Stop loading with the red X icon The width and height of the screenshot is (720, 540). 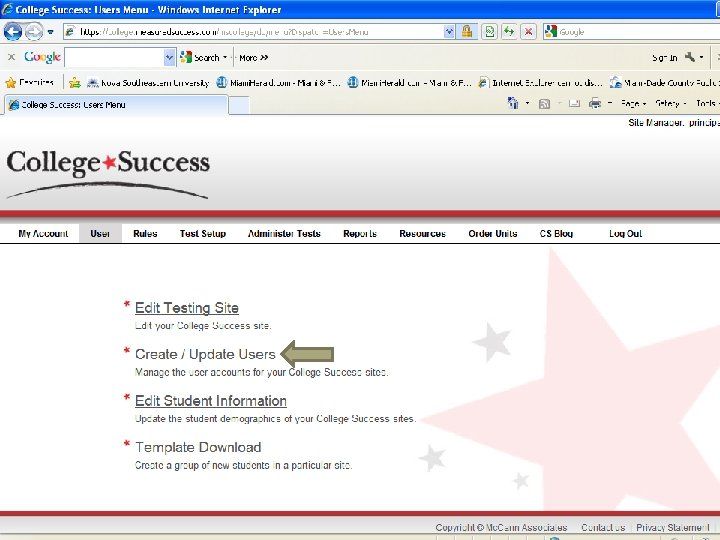(529, 32)
